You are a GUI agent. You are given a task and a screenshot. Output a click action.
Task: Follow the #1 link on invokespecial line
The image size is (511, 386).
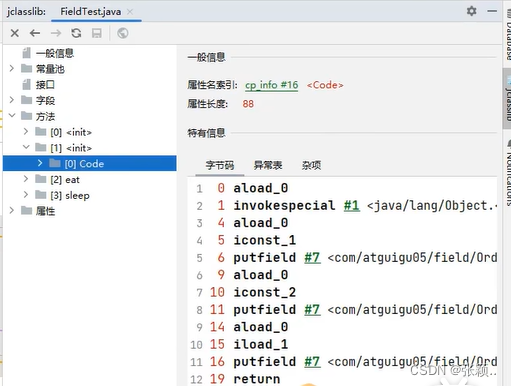(x=352, y=205)
